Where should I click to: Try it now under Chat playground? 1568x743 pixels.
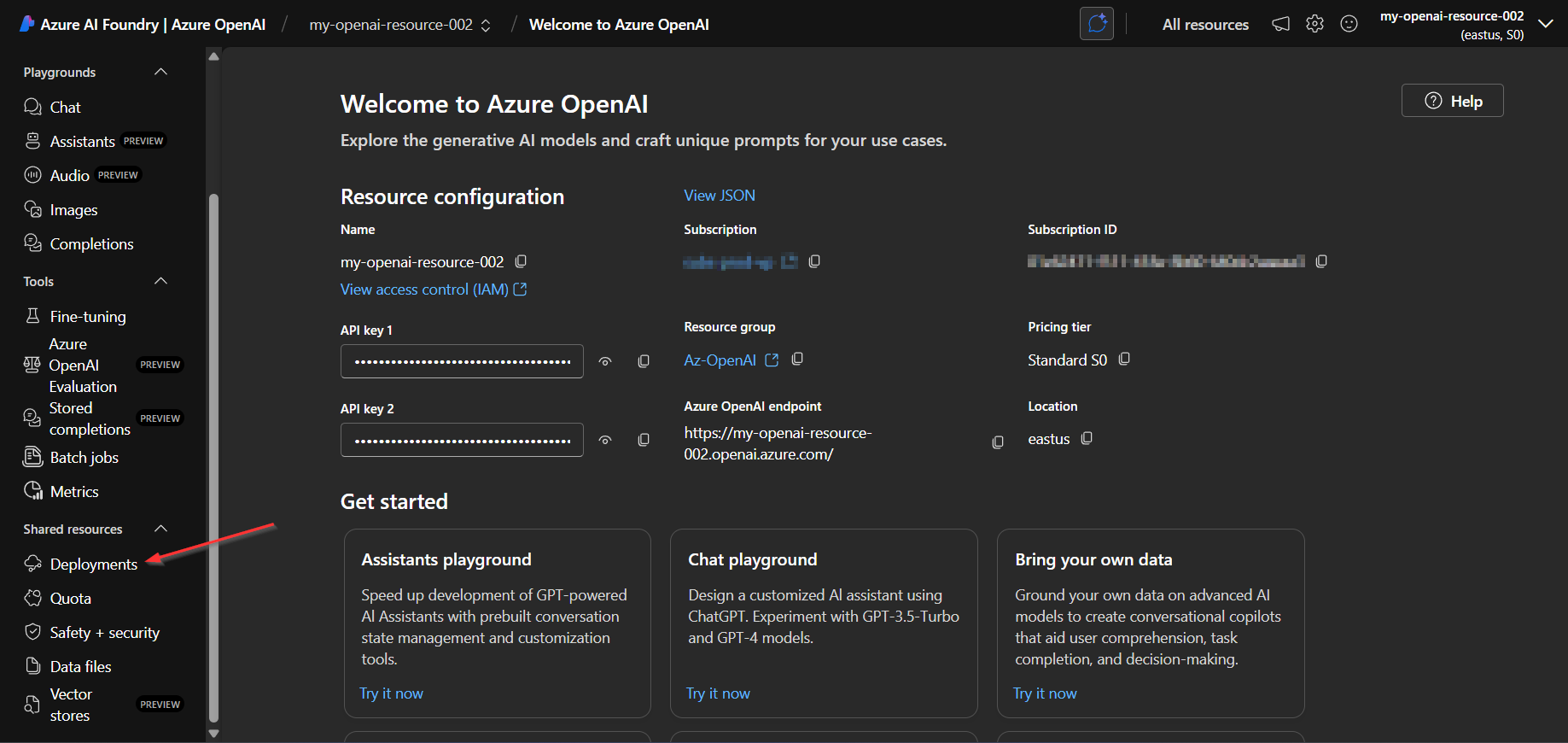coord(718,693)
